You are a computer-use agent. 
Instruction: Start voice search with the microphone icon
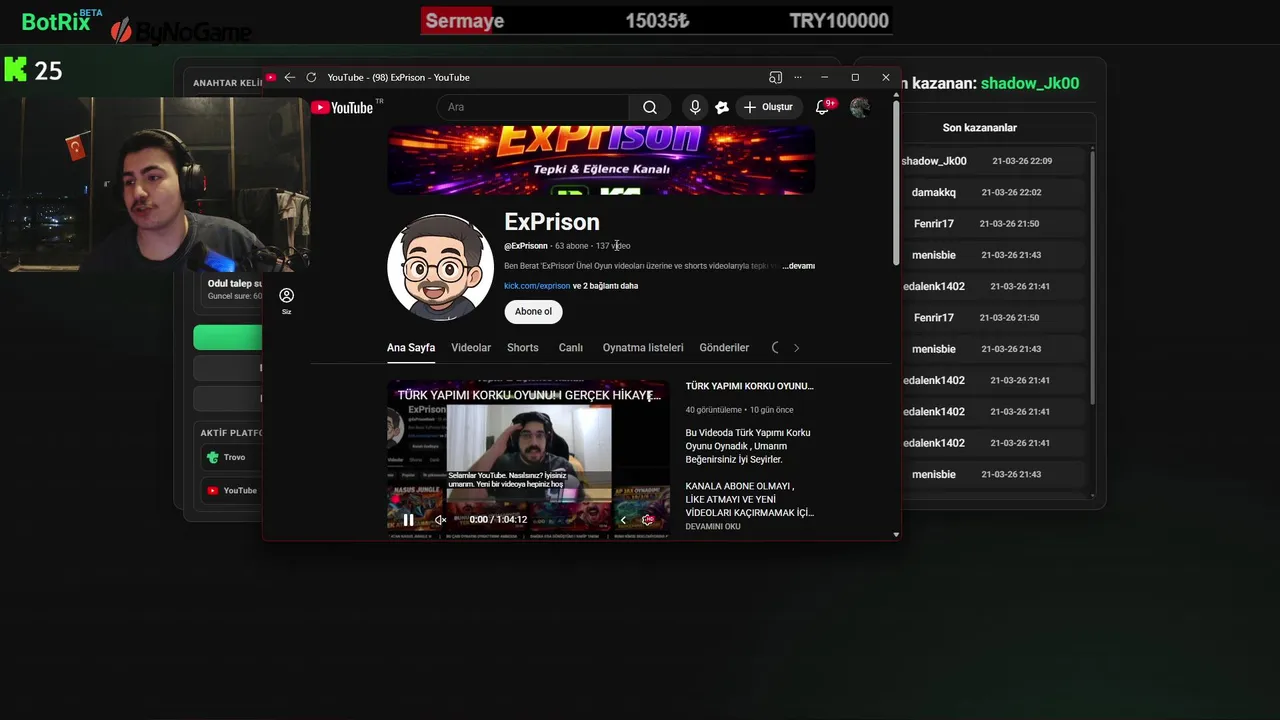pyautogui.click(x=695, y=107)
